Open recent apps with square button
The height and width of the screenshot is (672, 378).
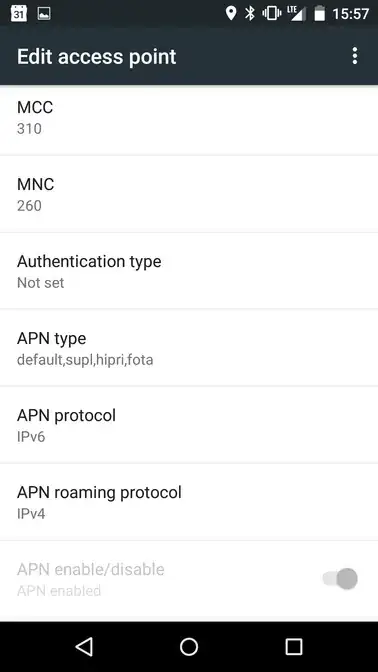tap(294, 647)
